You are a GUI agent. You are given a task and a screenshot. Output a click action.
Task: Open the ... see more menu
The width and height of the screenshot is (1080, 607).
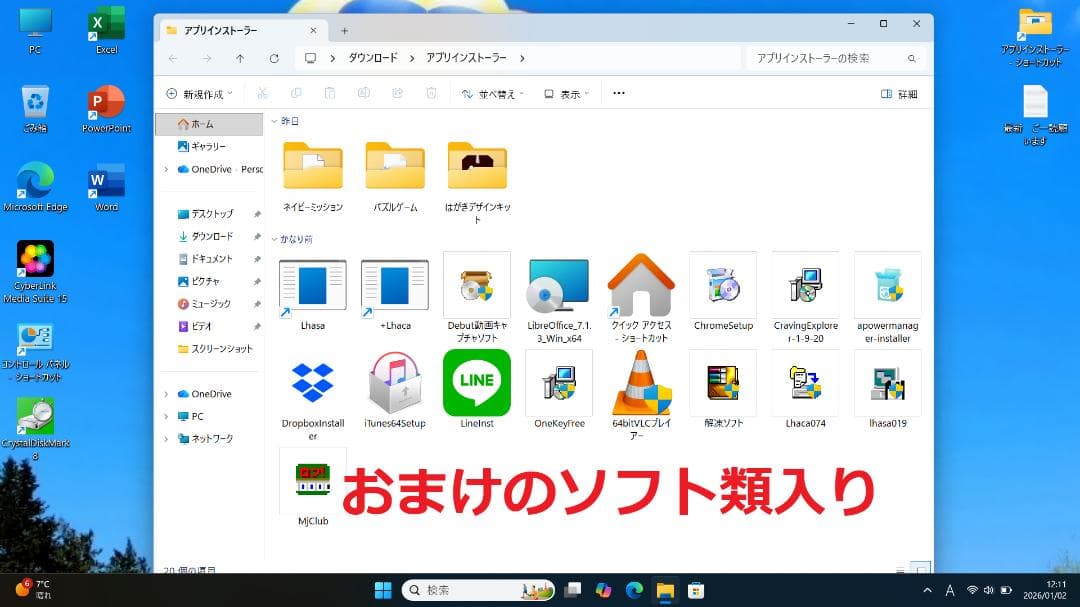coord(618,92)
